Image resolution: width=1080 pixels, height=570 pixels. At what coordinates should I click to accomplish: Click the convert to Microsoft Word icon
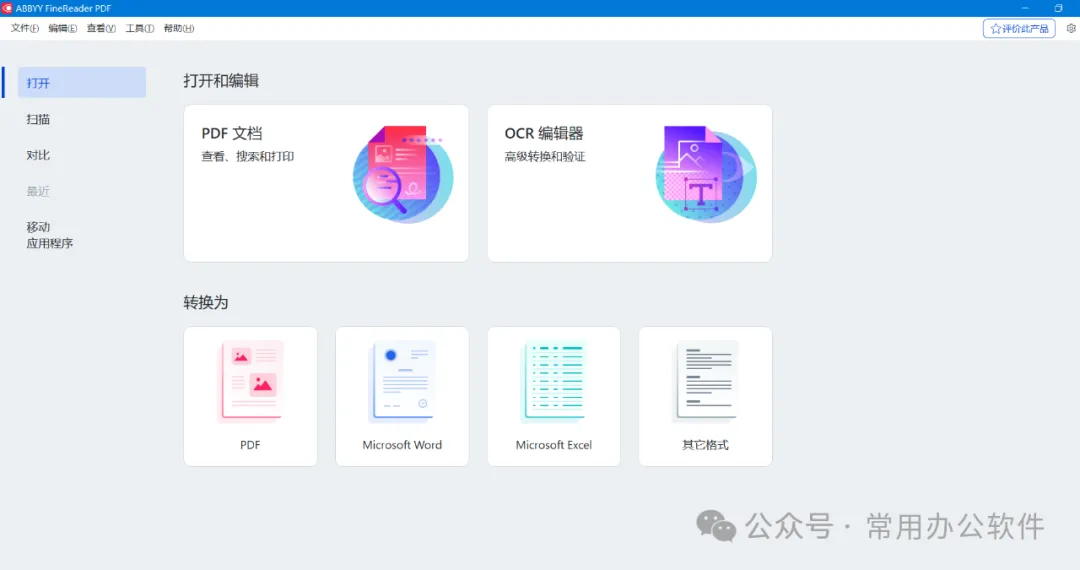coord(402,381)
